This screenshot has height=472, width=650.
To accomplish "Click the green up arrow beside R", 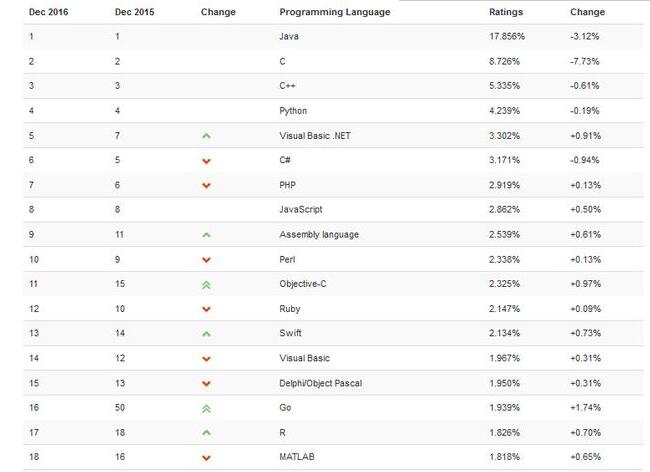I will pos(206,433).
